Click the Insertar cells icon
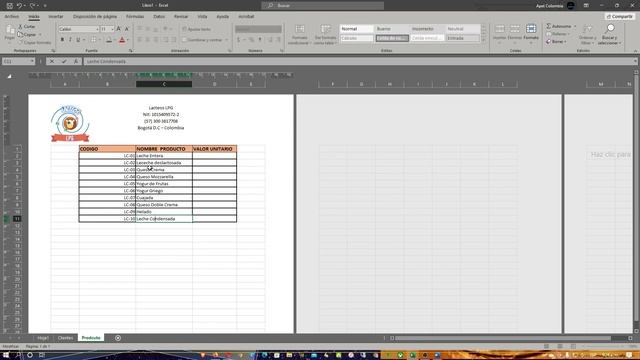640x360 pixels. point(500,29)
